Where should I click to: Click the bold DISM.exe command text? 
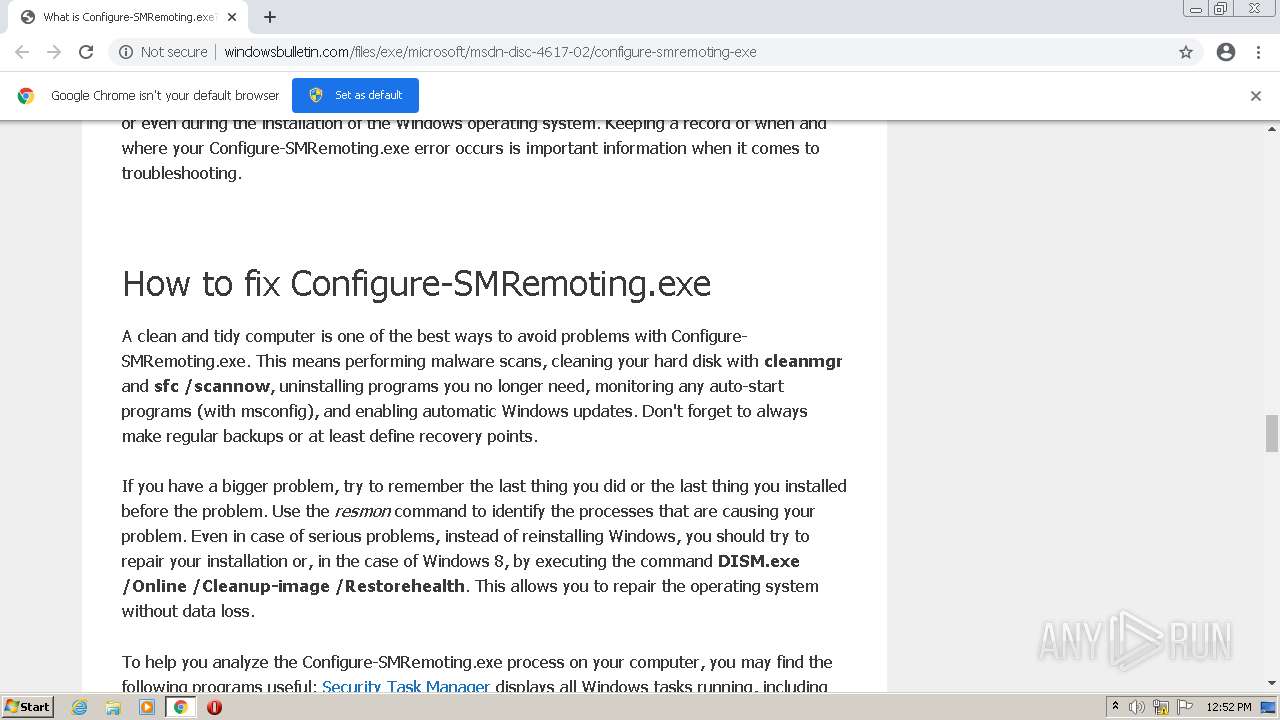[460, 574]
